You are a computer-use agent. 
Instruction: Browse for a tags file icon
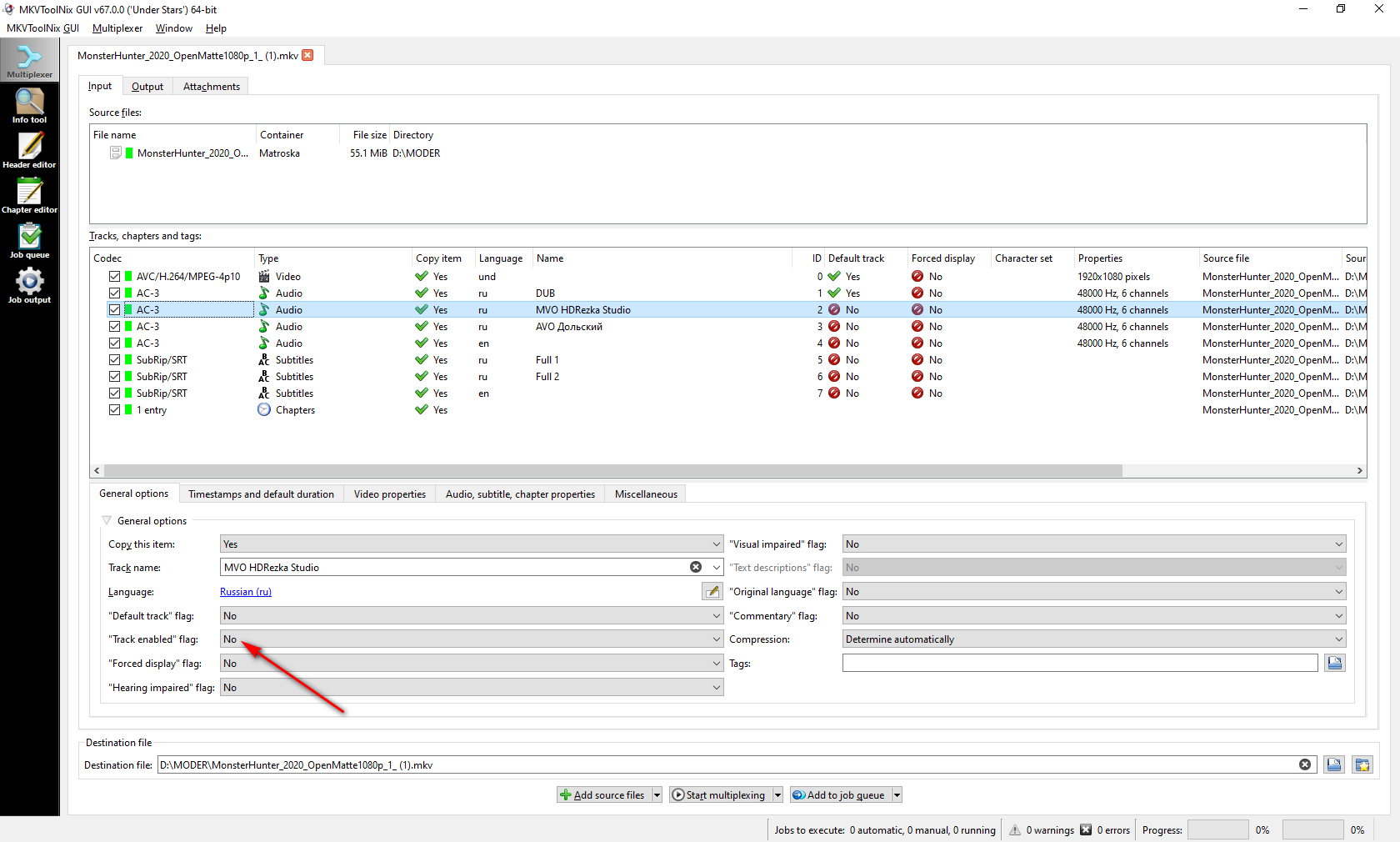coord(1335,663)
